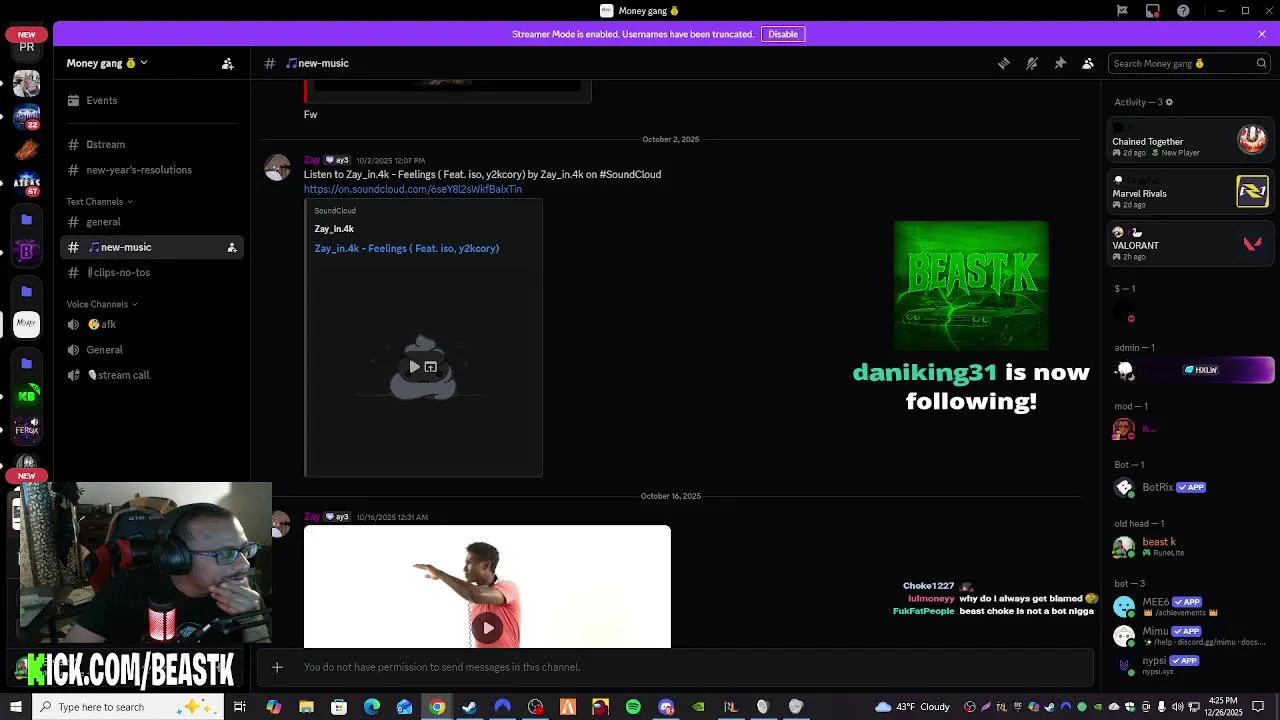Open Windows Start menu
Image resolution: width=1280 pixels, height=720 pixels.
15,707
